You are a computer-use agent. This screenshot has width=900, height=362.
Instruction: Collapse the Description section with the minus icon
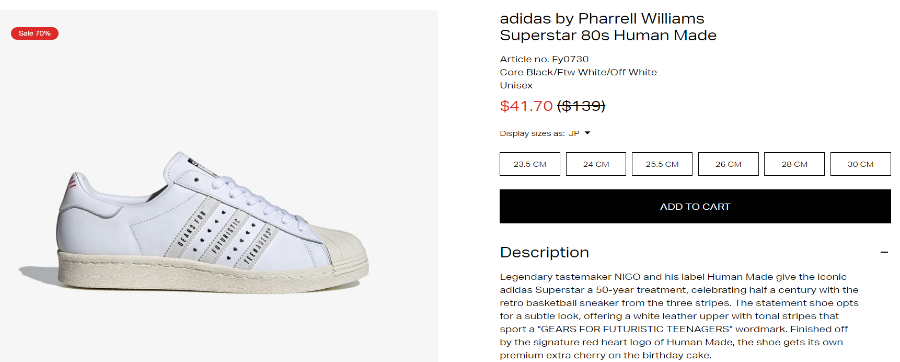tap(885, 252)
